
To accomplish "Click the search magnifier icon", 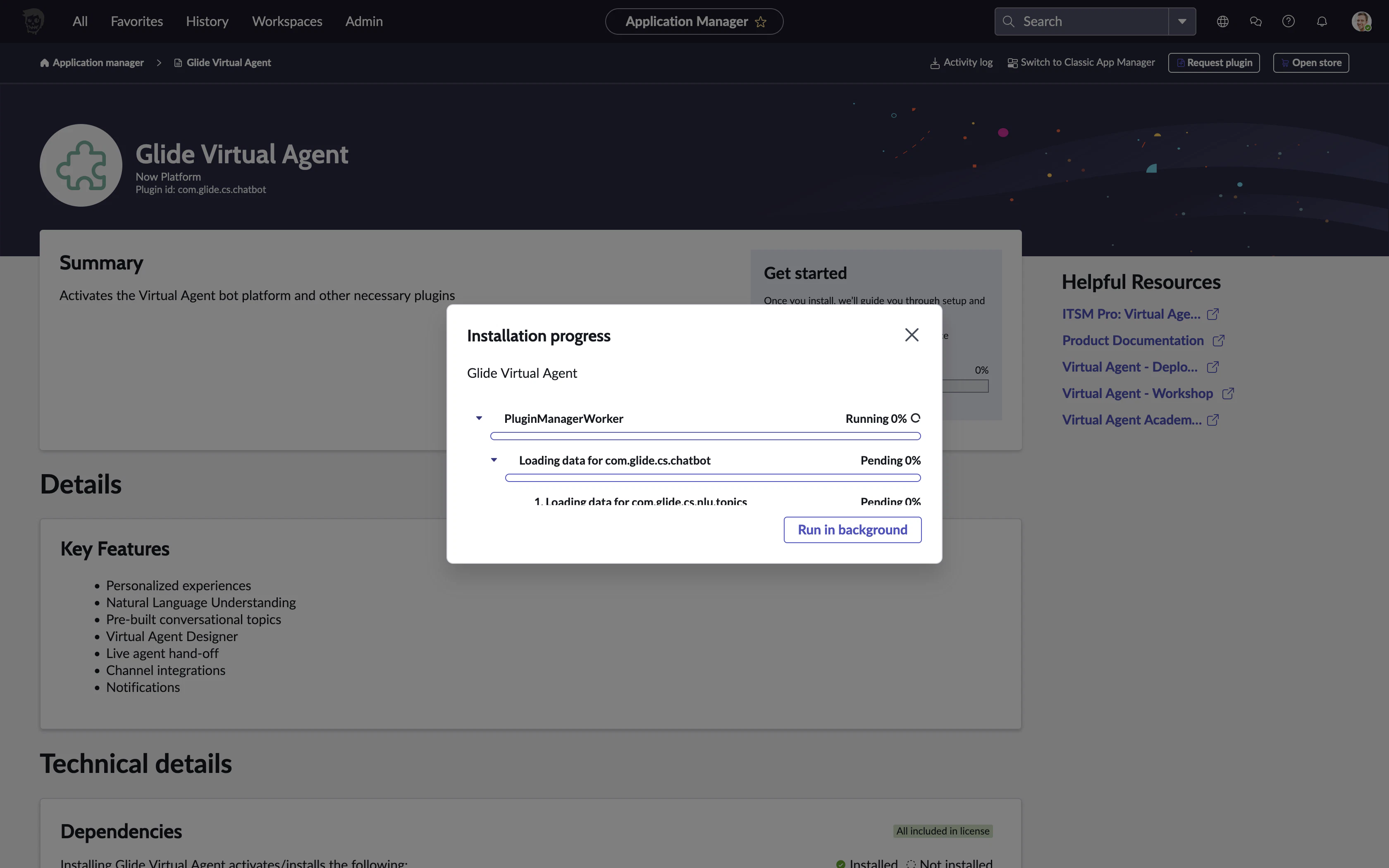I will 1008,22.
